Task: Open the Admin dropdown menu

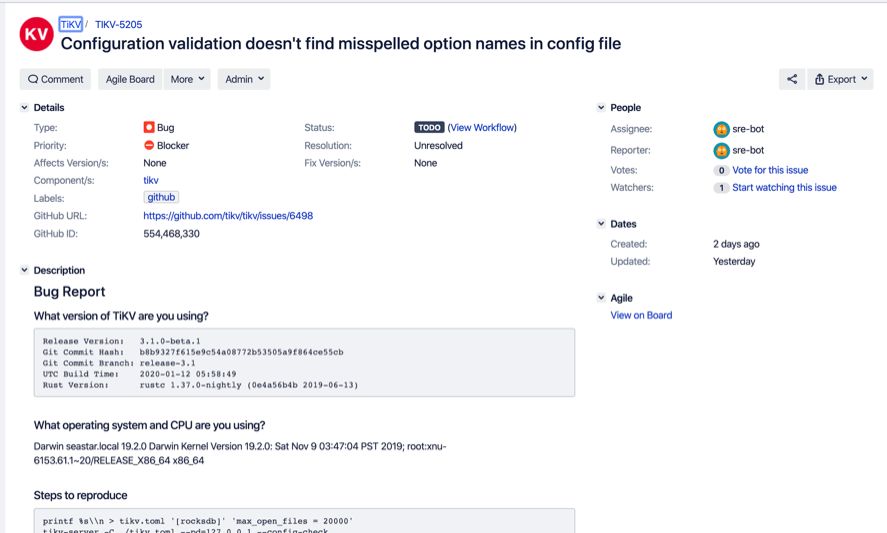Action: (245, 79)
